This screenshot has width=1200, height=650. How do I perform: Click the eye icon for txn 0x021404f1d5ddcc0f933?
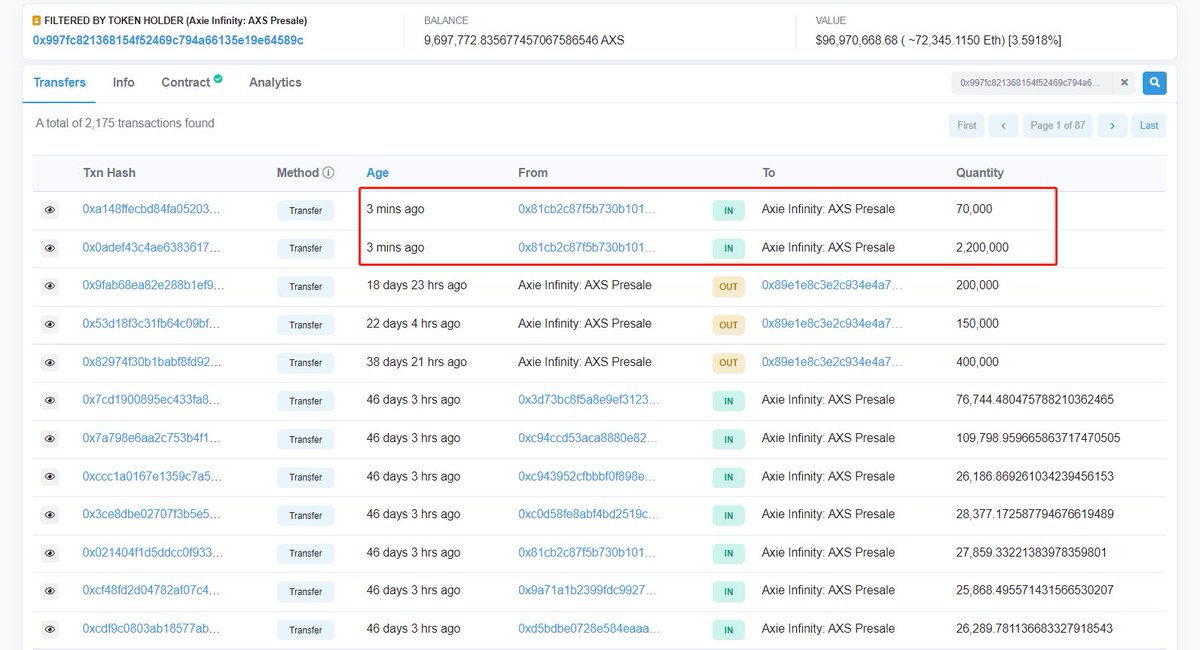(x=49, y=553)
